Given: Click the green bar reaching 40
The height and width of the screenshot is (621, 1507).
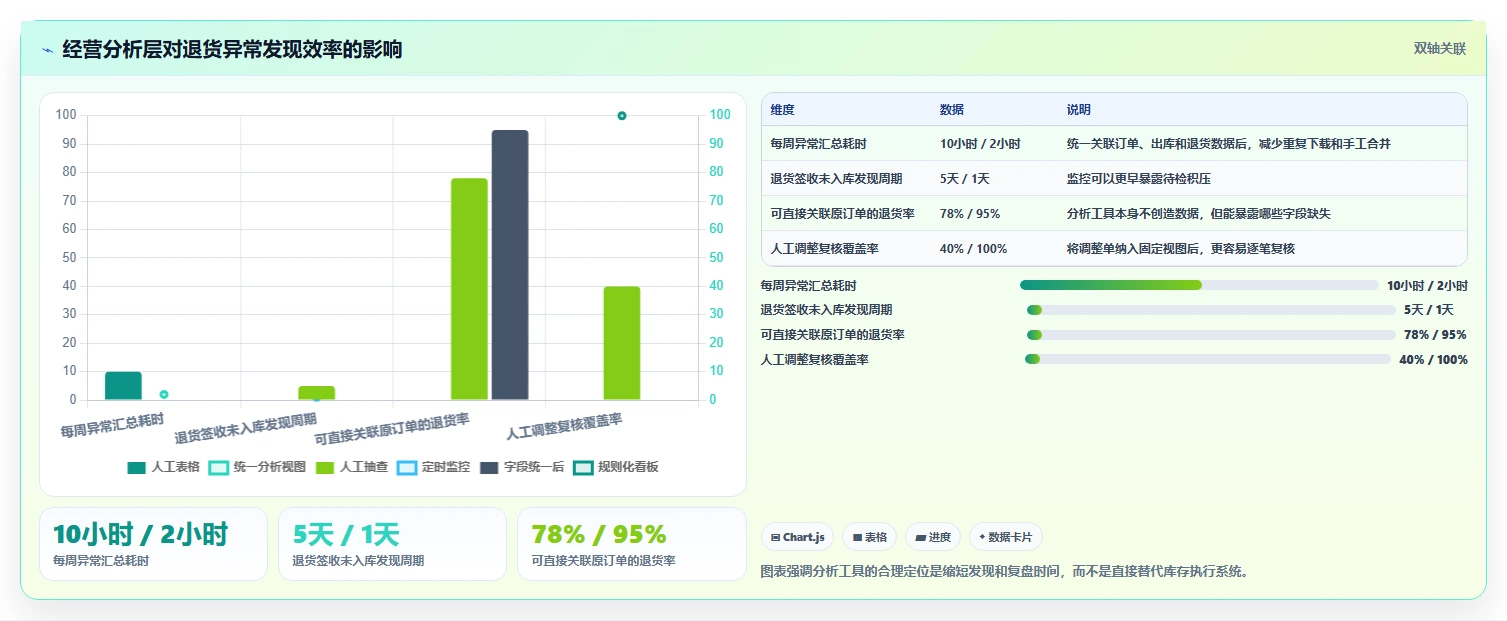Looking at the screenshot, I should coord(622,343).
